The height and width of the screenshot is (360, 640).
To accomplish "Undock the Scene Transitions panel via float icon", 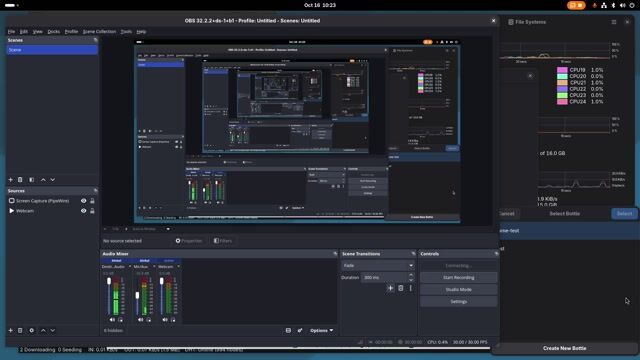I will pos(413,254).
